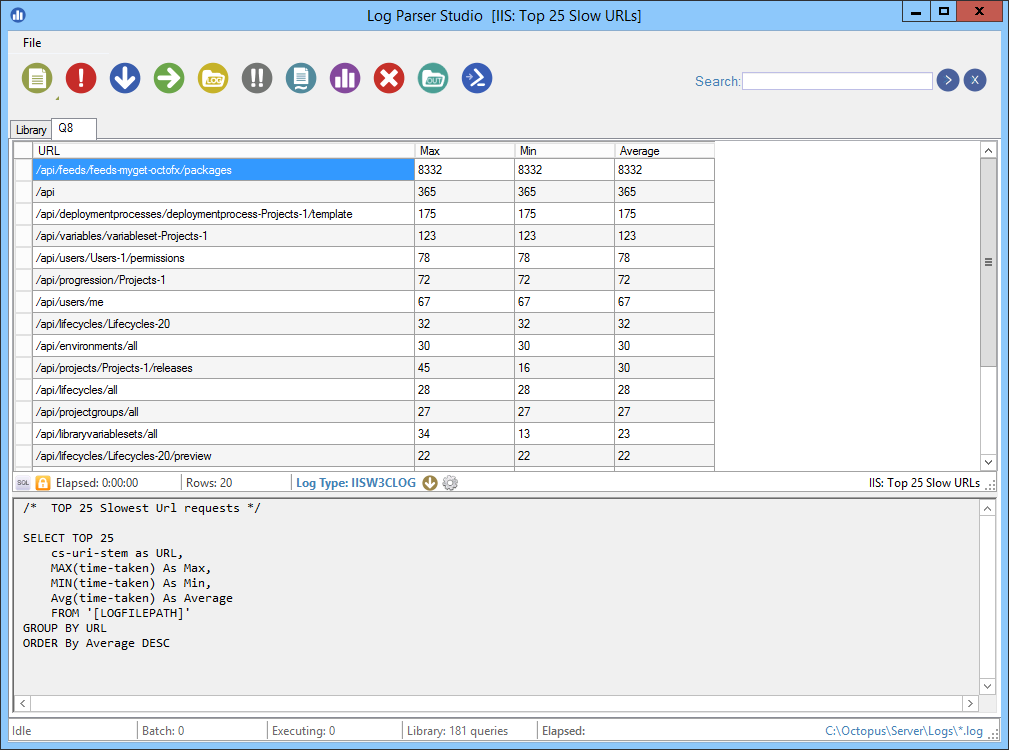This screenshot has height=750, width=1009.
Task: Click the results grid vertical scrollbar thumb
Action: 988,262
